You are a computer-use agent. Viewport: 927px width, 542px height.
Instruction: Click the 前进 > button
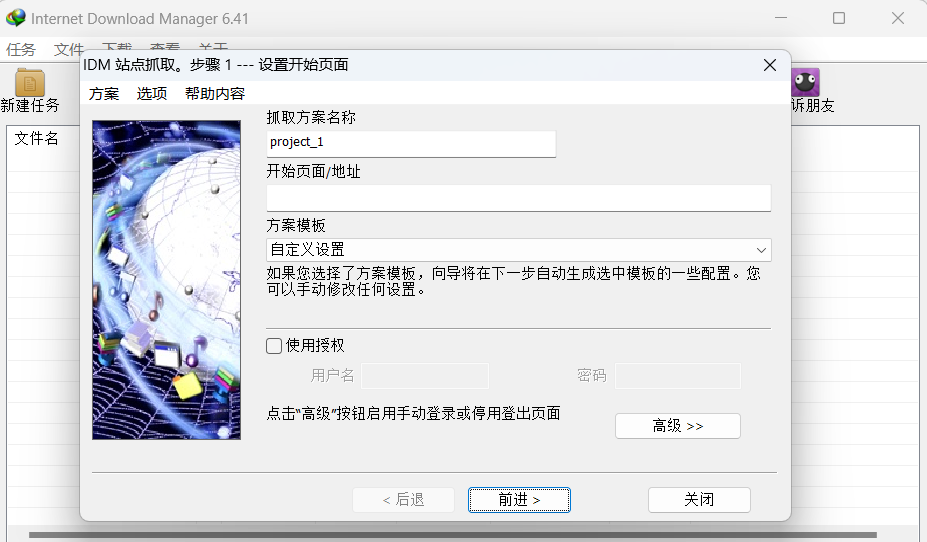click(519, 500)
